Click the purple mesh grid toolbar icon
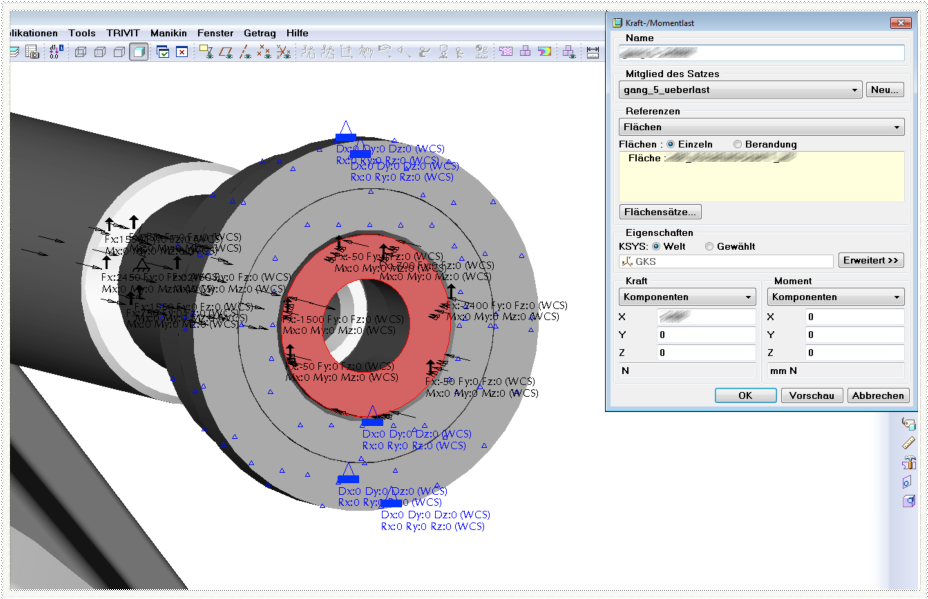Viewport: 928px width, 599px height. 506,52
